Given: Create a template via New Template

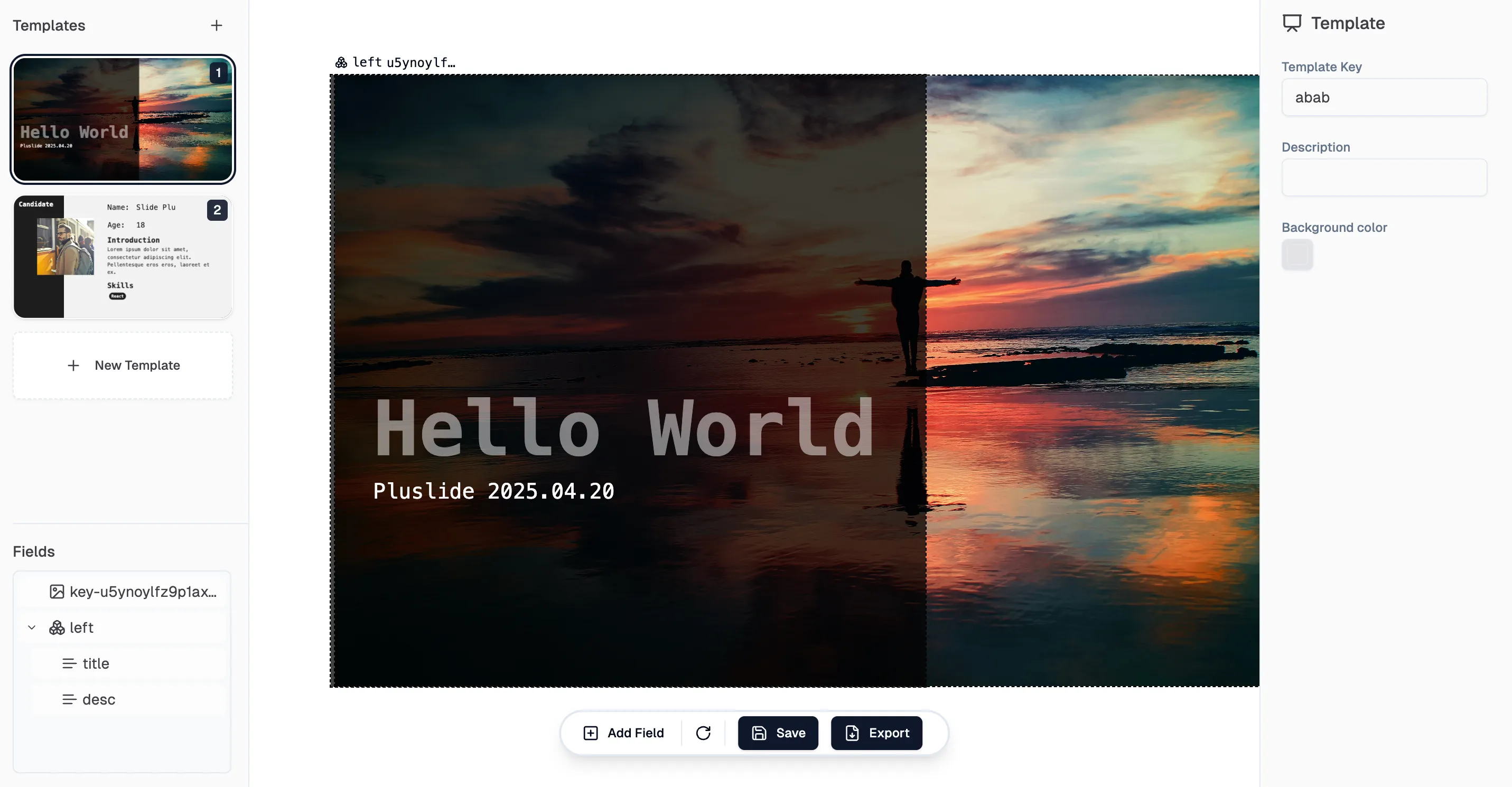Looking at the screenshot, I should click(x=123, y=365).
